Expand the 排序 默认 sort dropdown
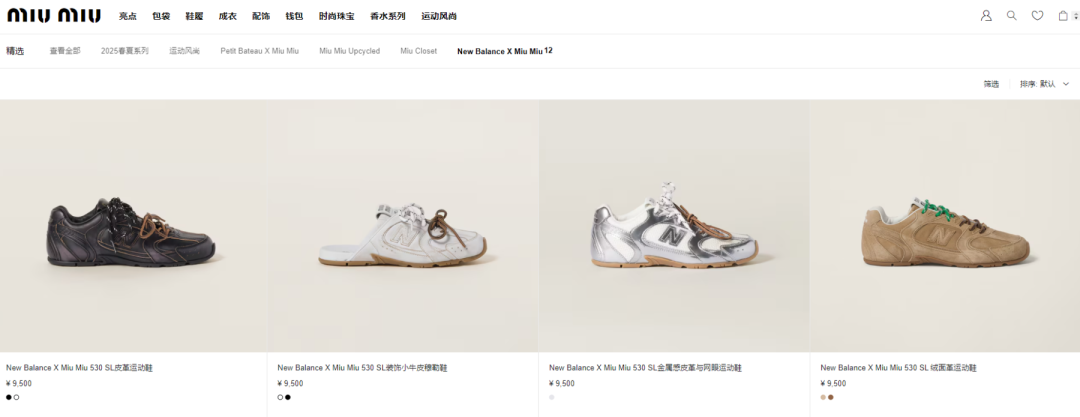 tap(1044, 84)
